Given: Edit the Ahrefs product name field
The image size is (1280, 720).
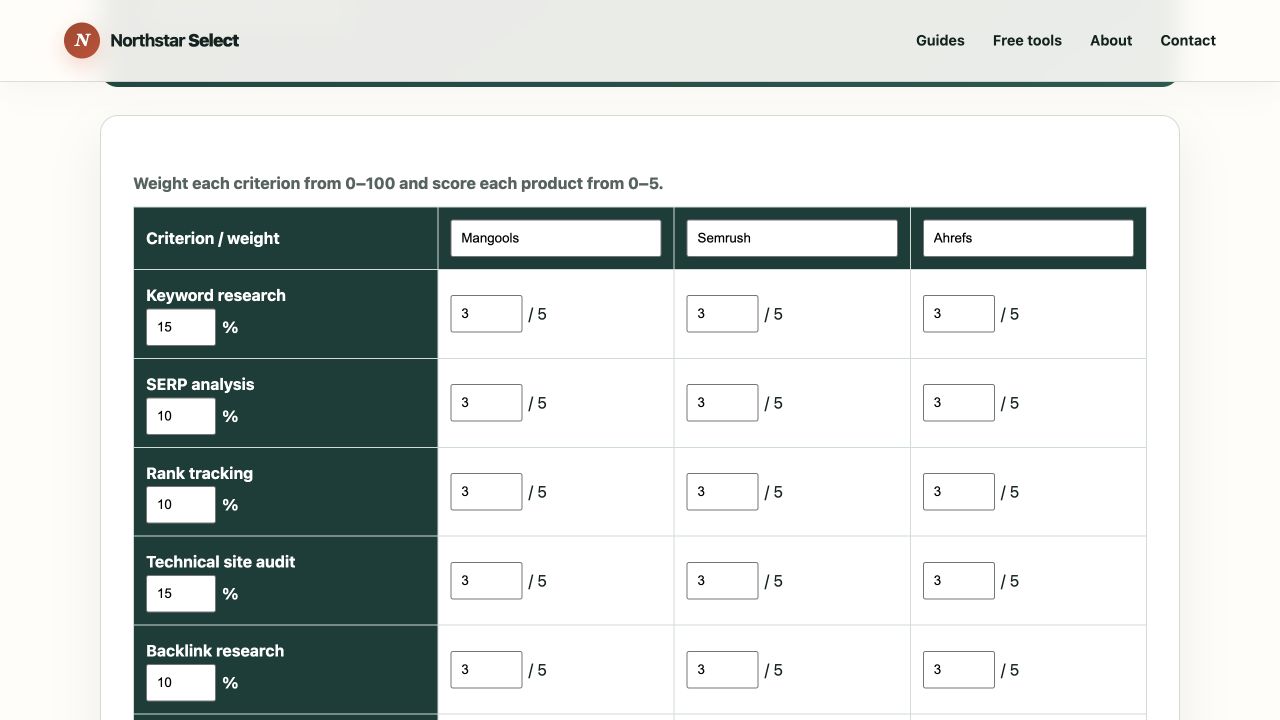Looking at the screenshot, I should click(1028, 238).
